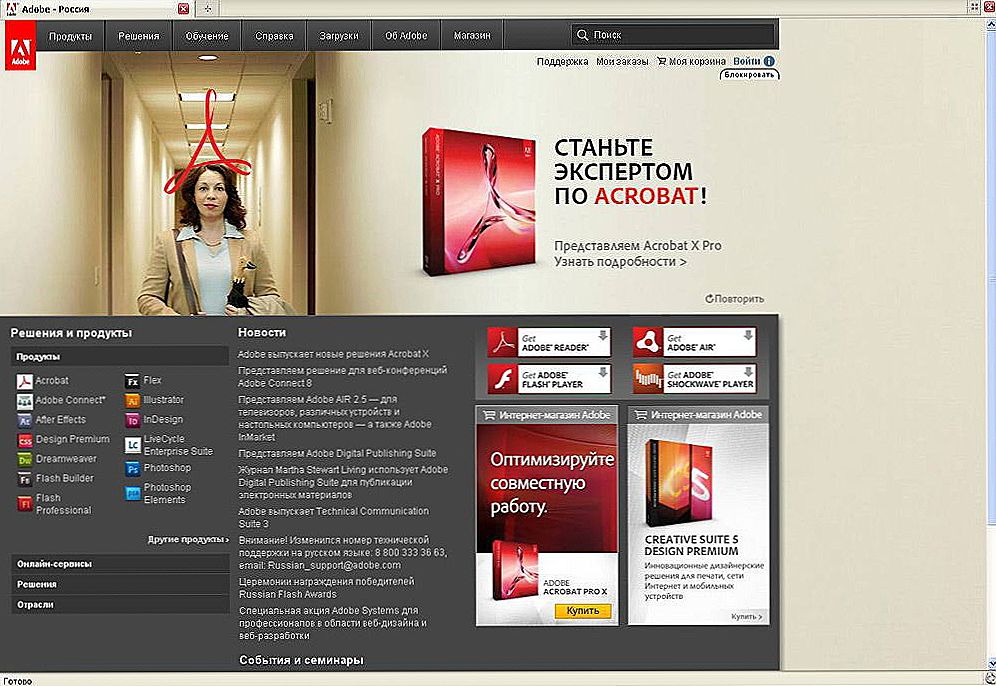Screen dimensions: 996x686
Task: Click the Design Premium CS5 icon
Action: (x=25, y=440)
